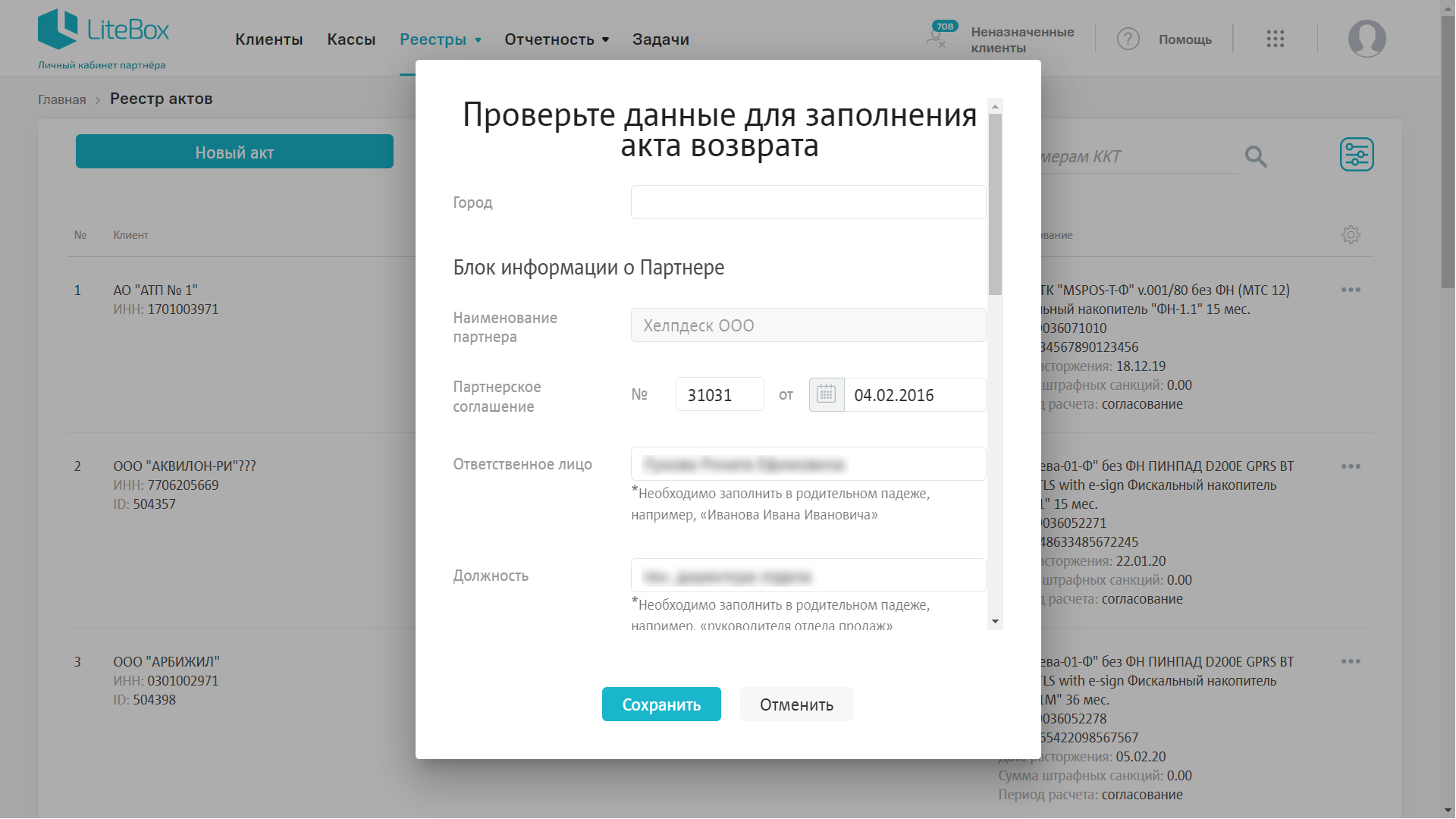
Task: Click client name ООО "АКВИЛОН-РИ"???
Action: [x=184, y=466]
